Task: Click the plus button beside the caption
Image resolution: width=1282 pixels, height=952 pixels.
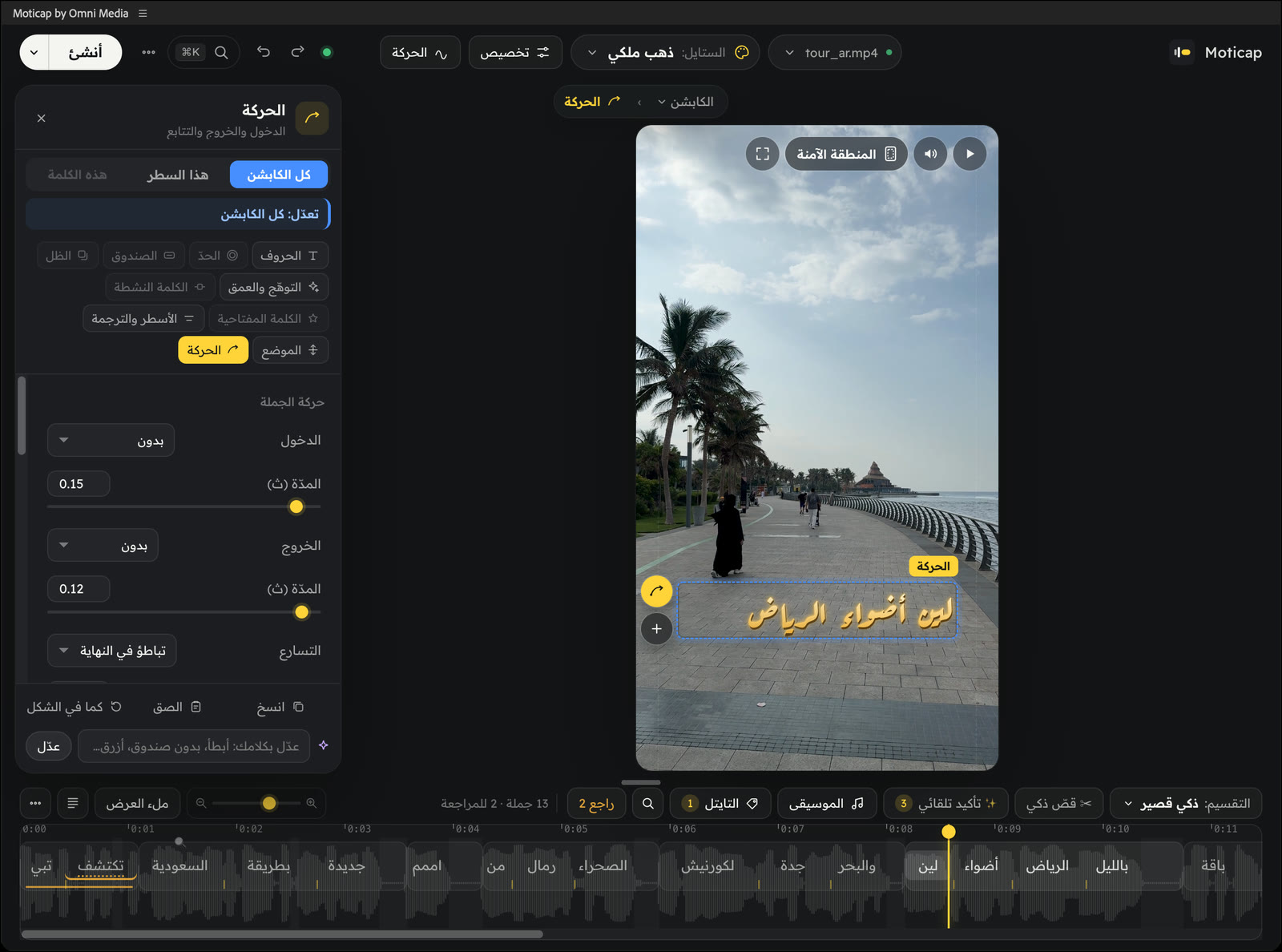Action: pyautogui.click(x=656, y=629)
